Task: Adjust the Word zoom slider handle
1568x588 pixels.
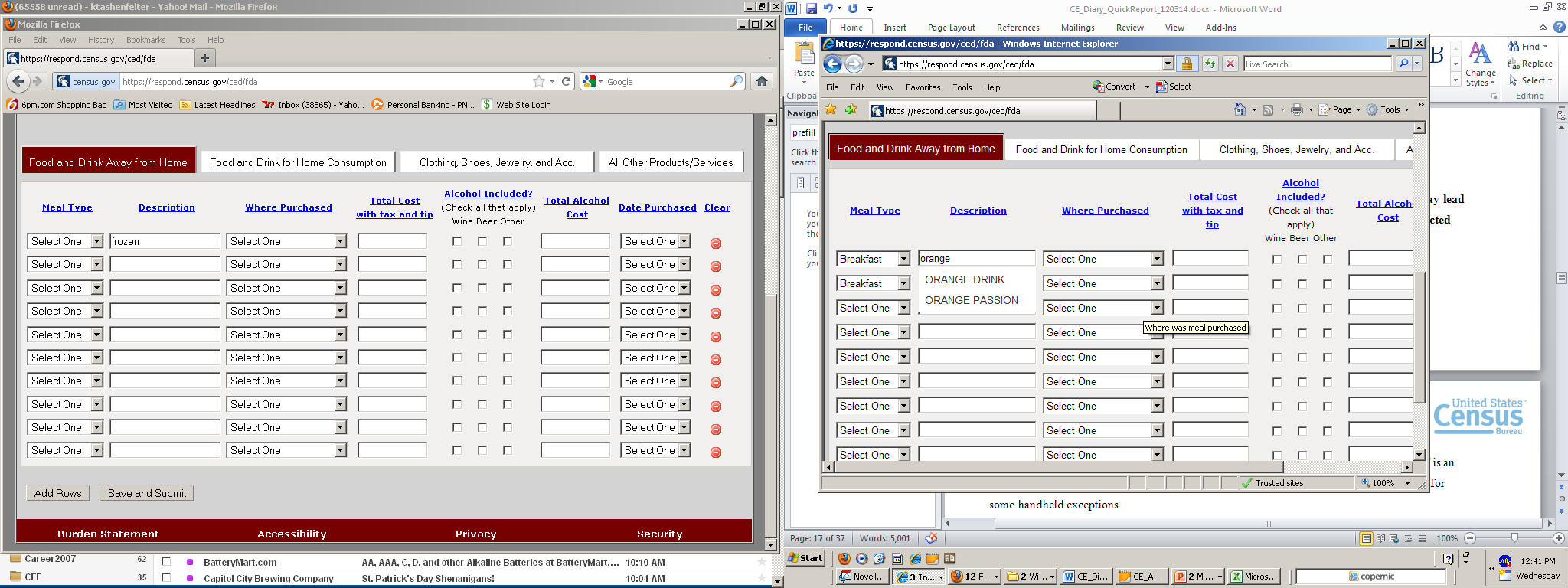Action: (1514, 538)
